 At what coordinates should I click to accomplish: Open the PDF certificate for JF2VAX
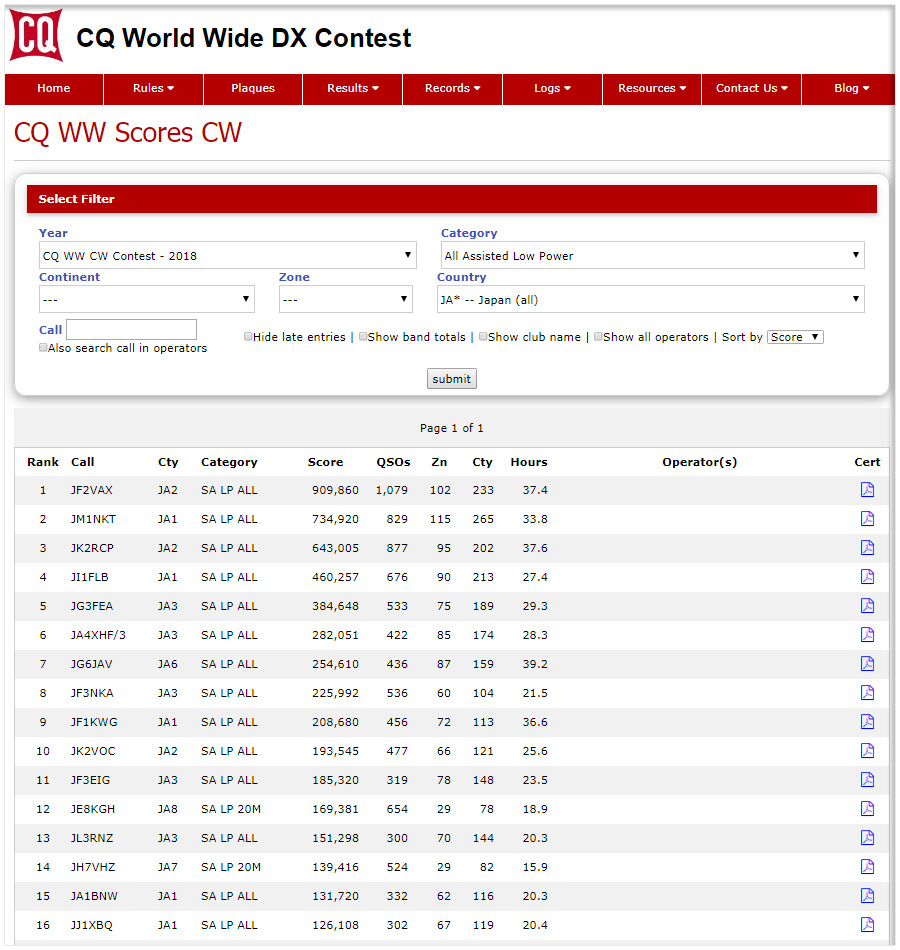(866, 490)
